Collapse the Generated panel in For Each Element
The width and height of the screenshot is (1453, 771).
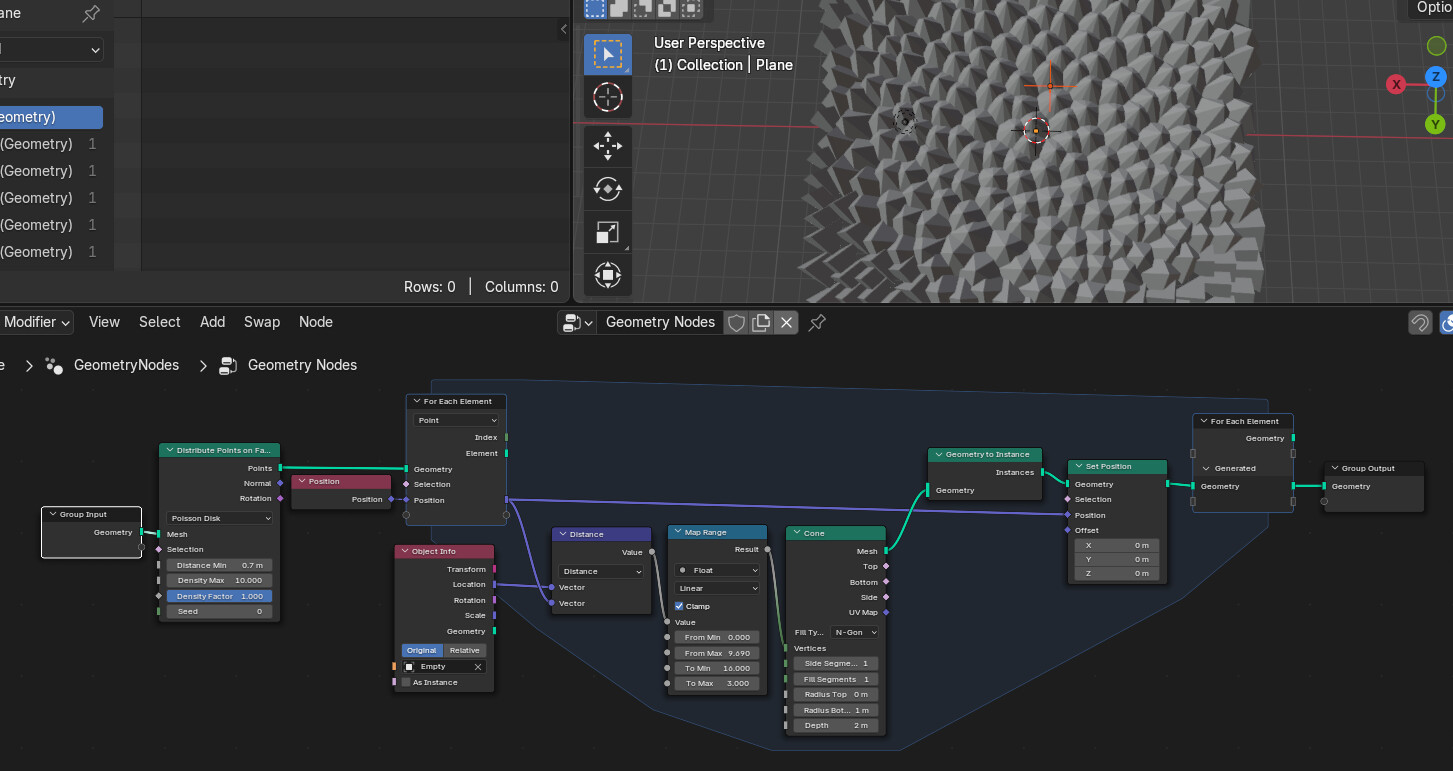pyautogui.click(x=1206, y=468)
